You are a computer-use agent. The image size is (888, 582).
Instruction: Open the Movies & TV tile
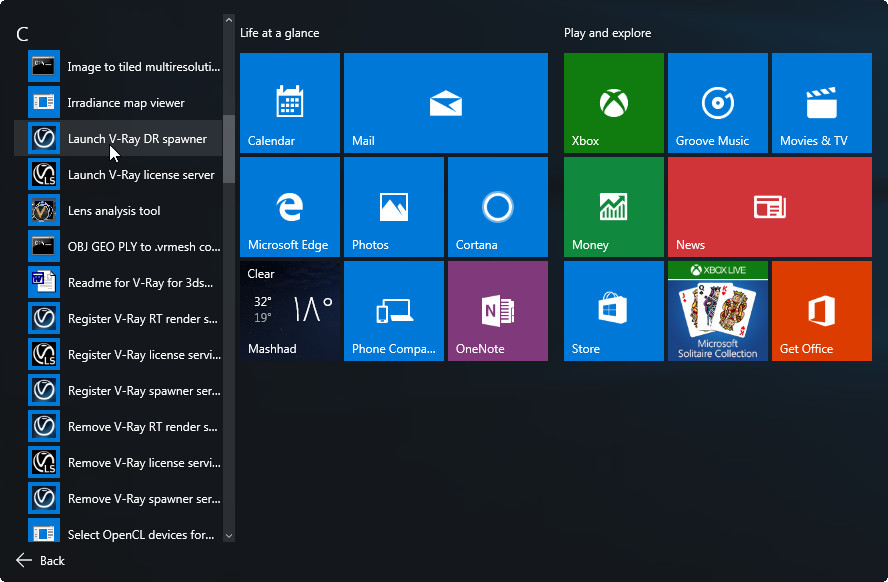pyautogui.click(x=822, y=103)
